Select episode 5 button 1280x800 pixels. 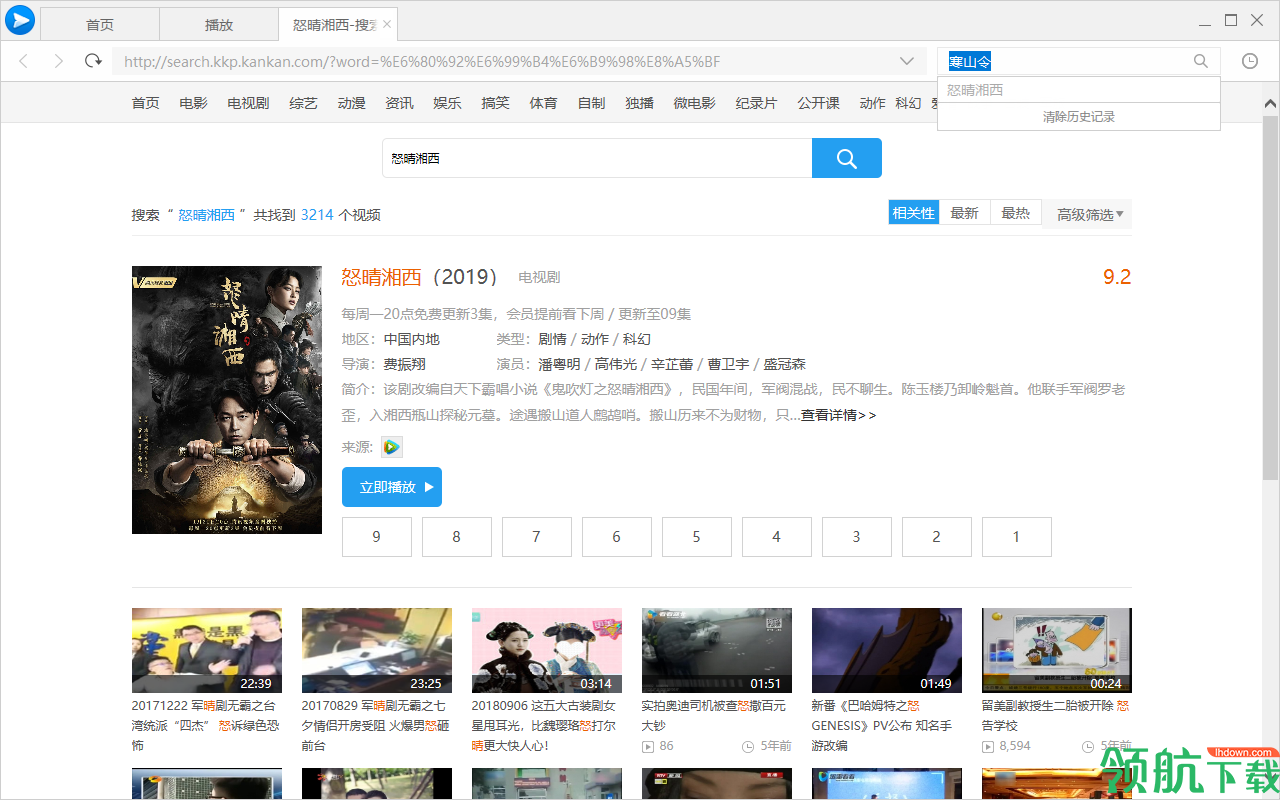697,537
